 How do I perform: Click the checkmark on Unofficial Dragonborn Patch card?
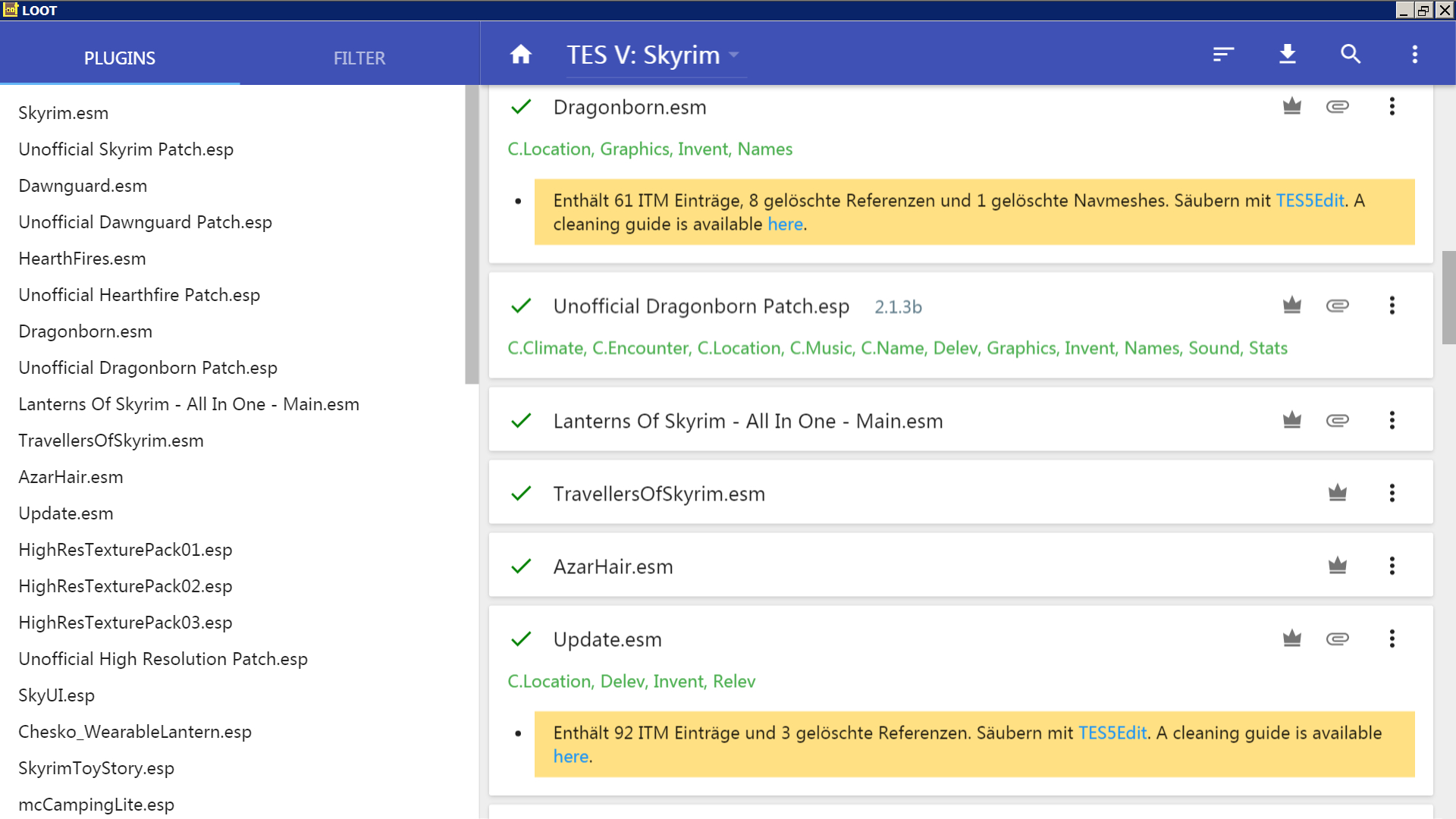pyautogui.click(x=521, y=306)
